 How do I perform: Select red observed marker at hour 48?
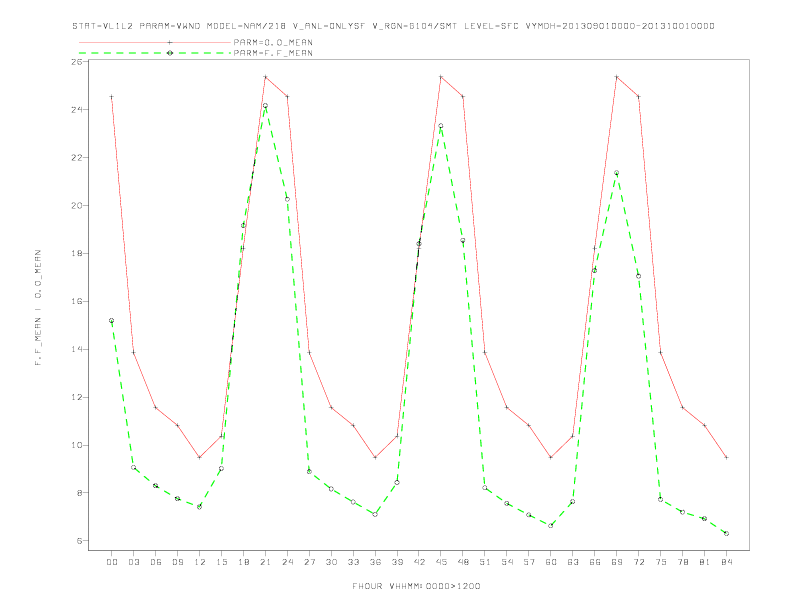[463, 96]
